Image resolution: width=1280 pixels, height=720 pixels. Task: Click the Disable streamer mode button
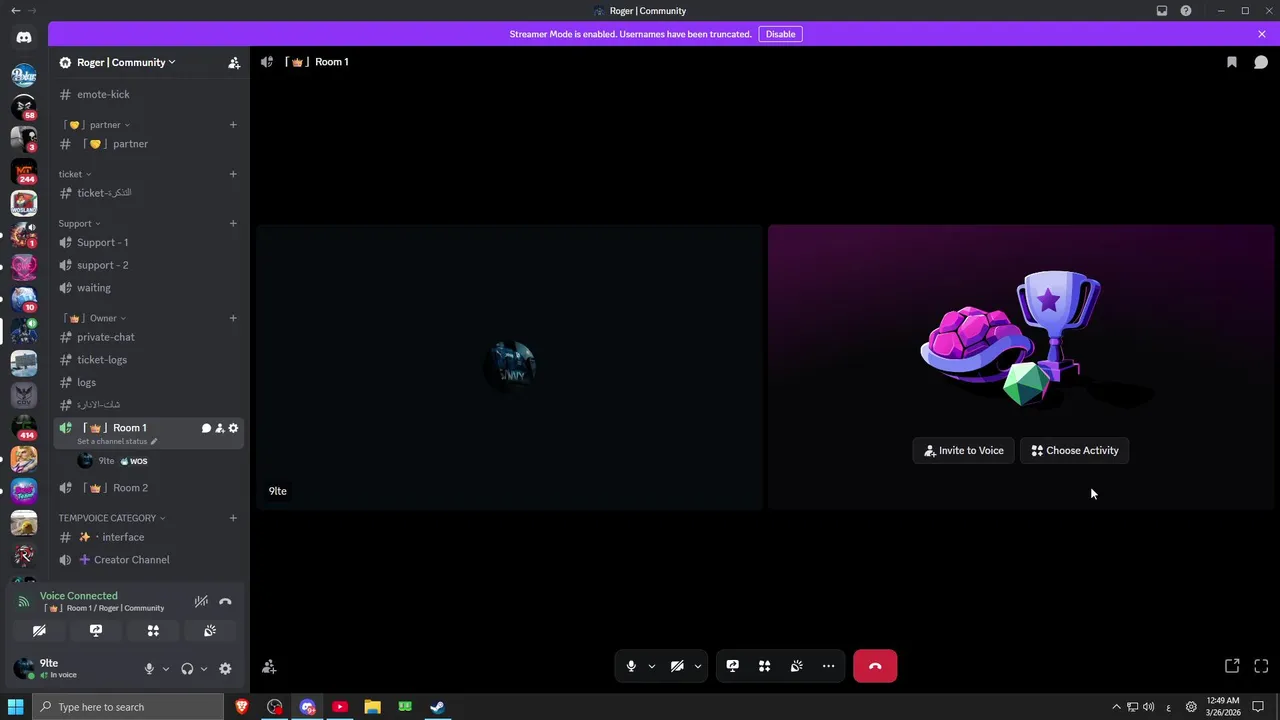point(781,34)
